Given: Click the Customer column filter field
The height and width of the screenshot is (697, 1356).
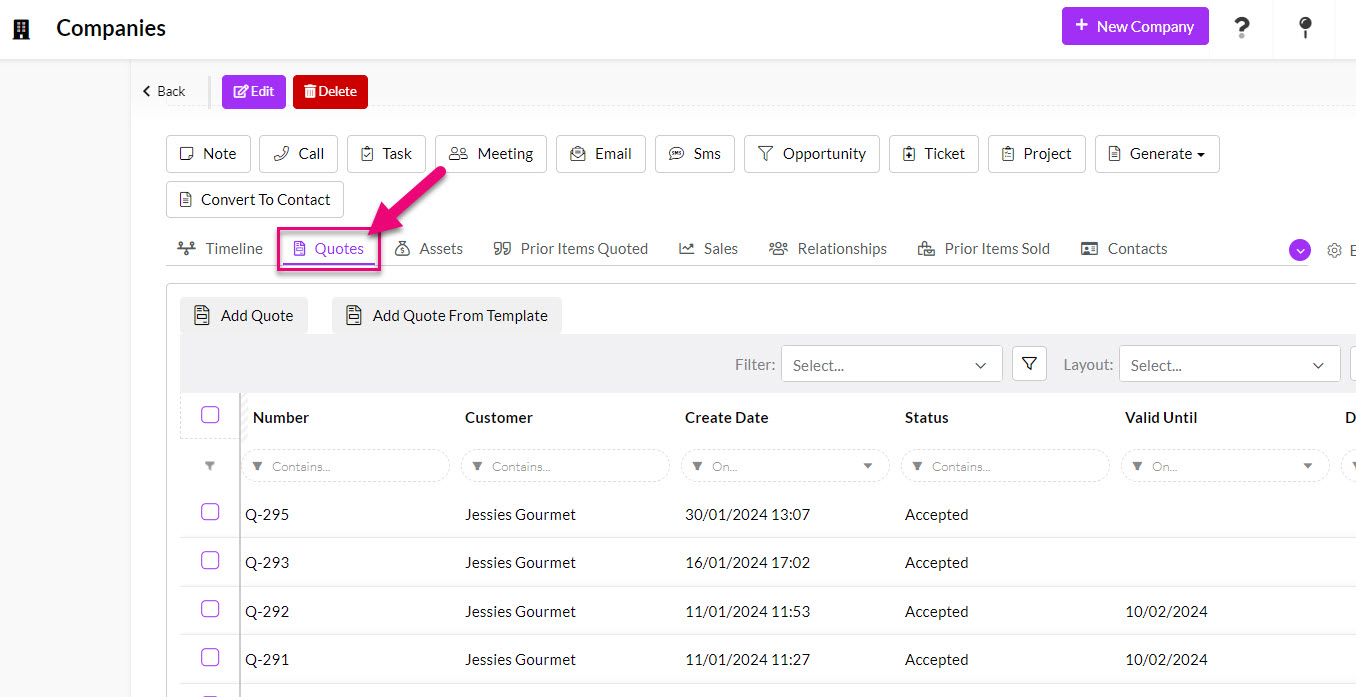Looking at the screenshot, I should 565,466.
